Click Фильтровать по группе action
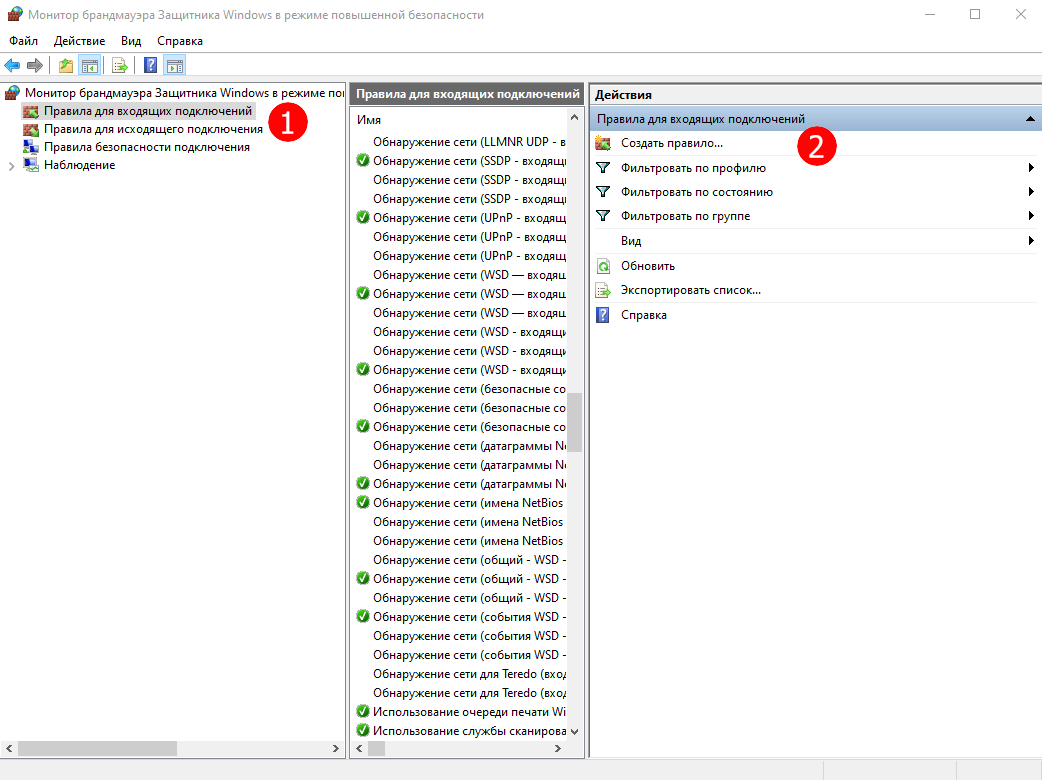This screenshot has width=1042, height=780. 685,216
